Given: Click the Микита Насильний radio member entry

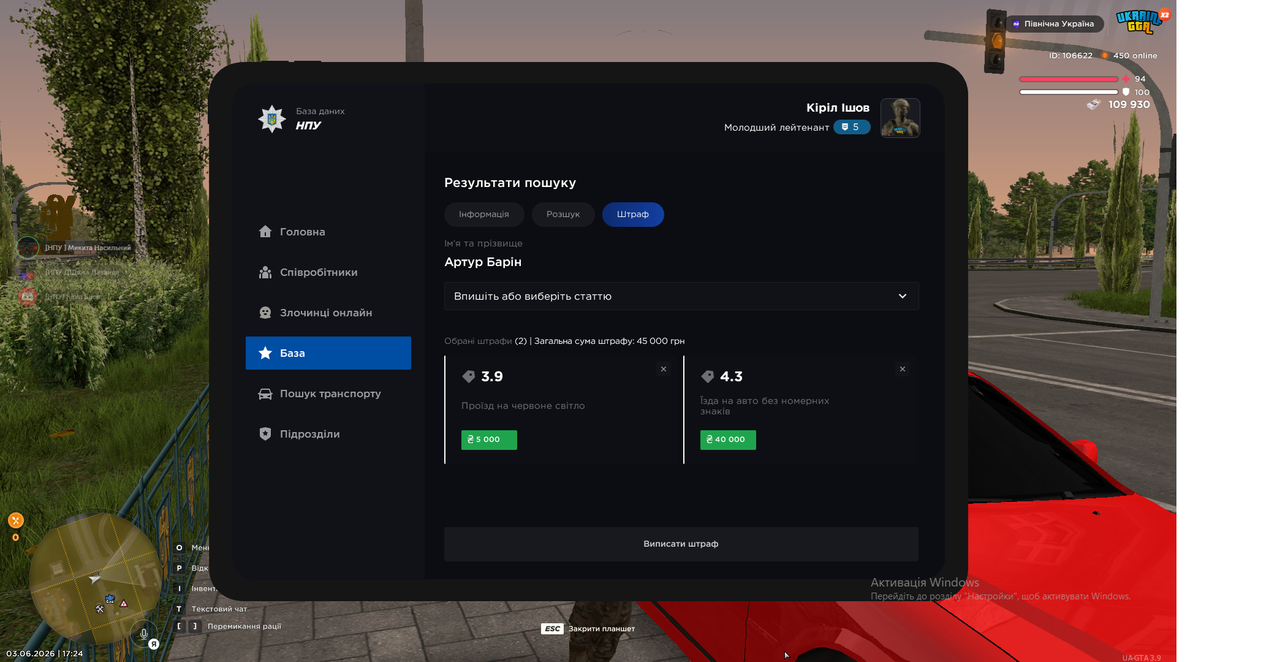Looking at the screenshot, I should [76, 247].
